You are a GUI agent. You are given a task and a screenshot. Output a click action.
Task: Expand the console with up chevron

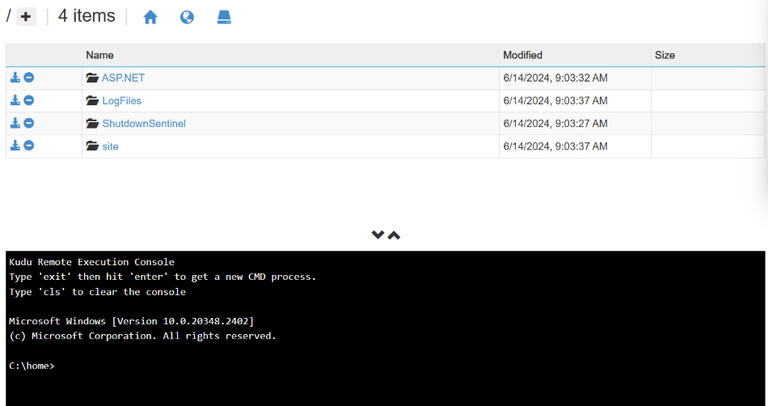click(x=394, y=235)
